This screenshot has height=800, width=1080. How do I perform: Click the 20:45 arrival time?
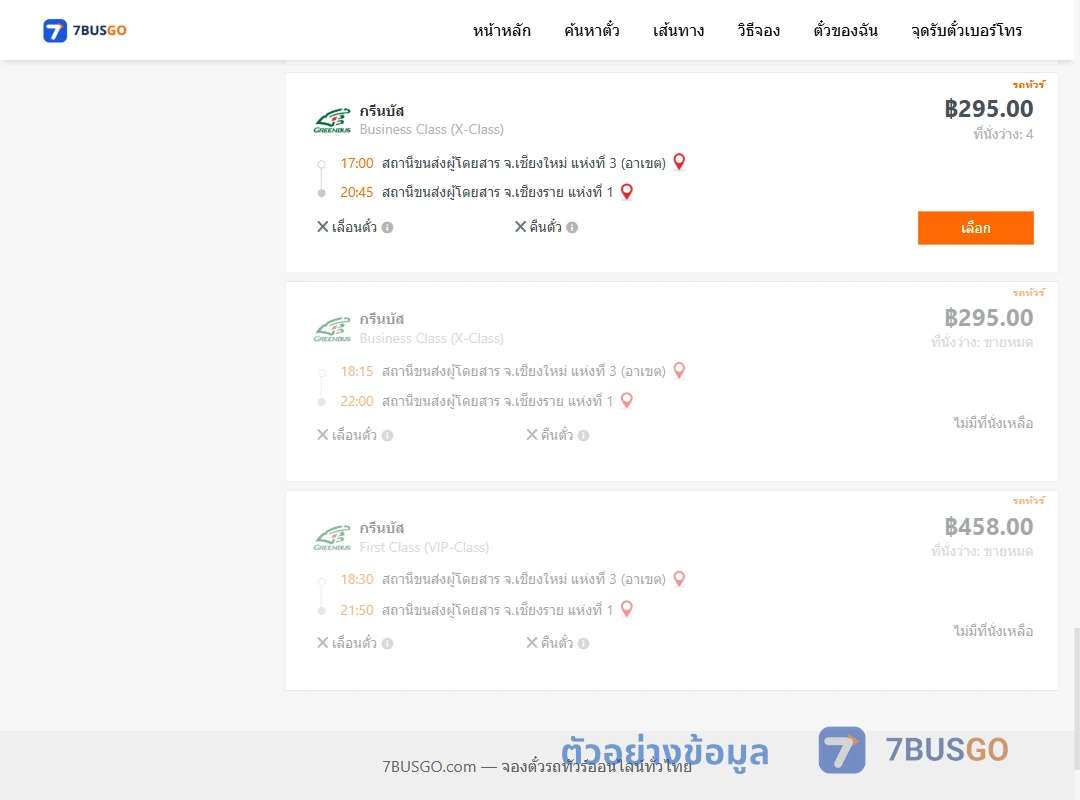[357, 192]
